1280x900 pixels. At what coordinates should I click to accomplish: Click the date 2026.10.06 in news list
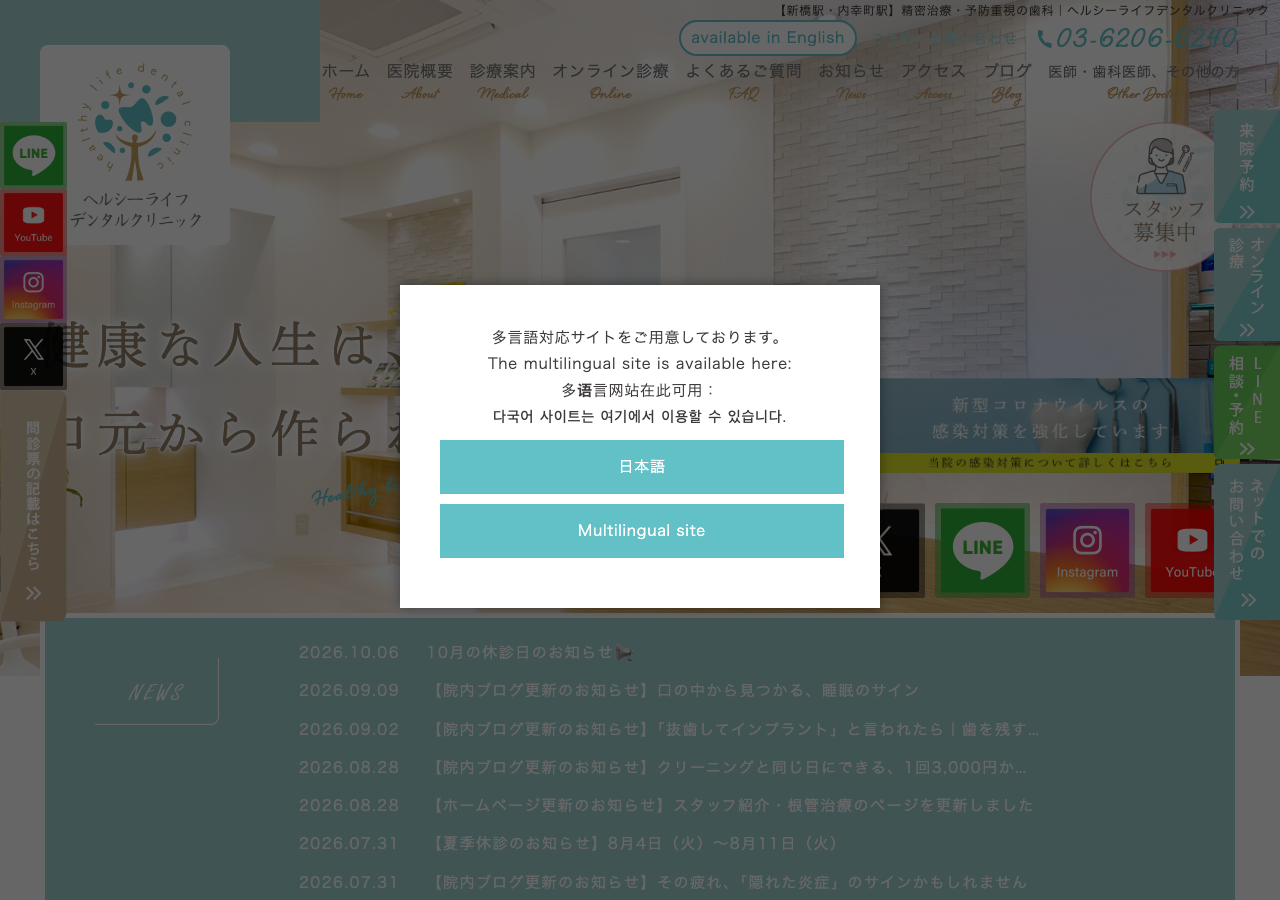349,652
